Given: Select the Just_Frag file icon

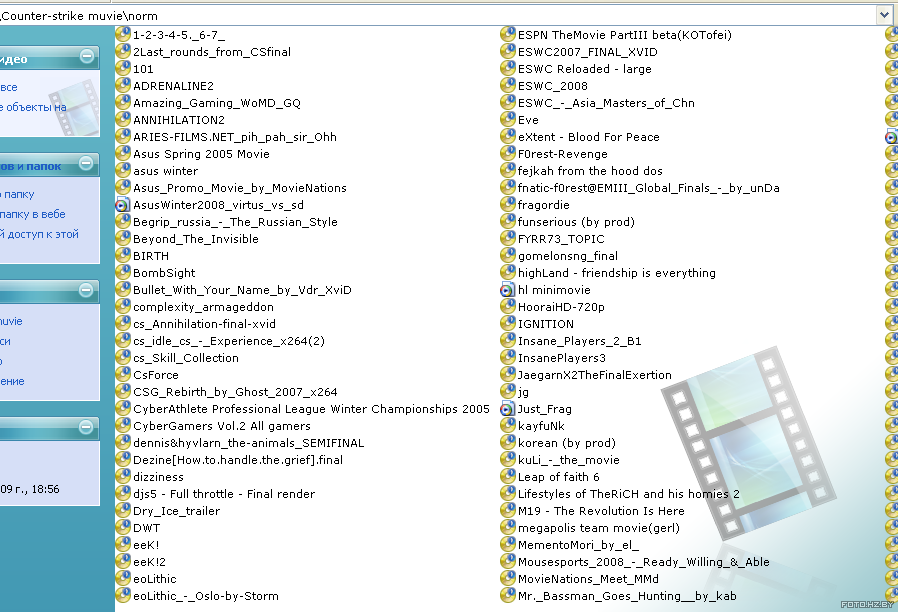Looking at the screenshot, I should tap(508, 408).
